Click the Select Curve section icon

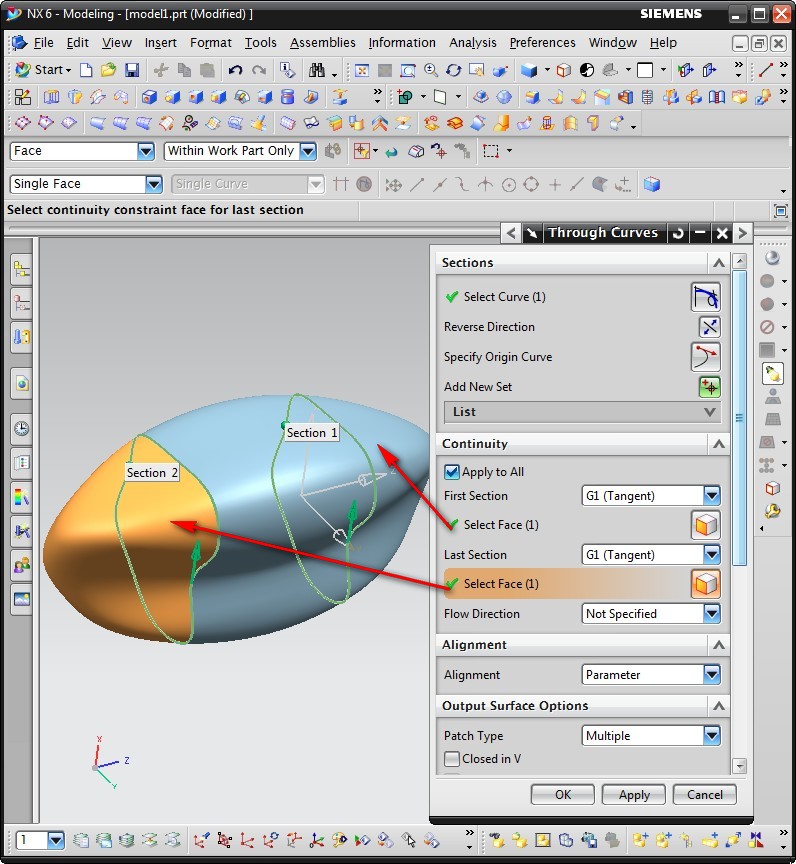pos(705,297)
